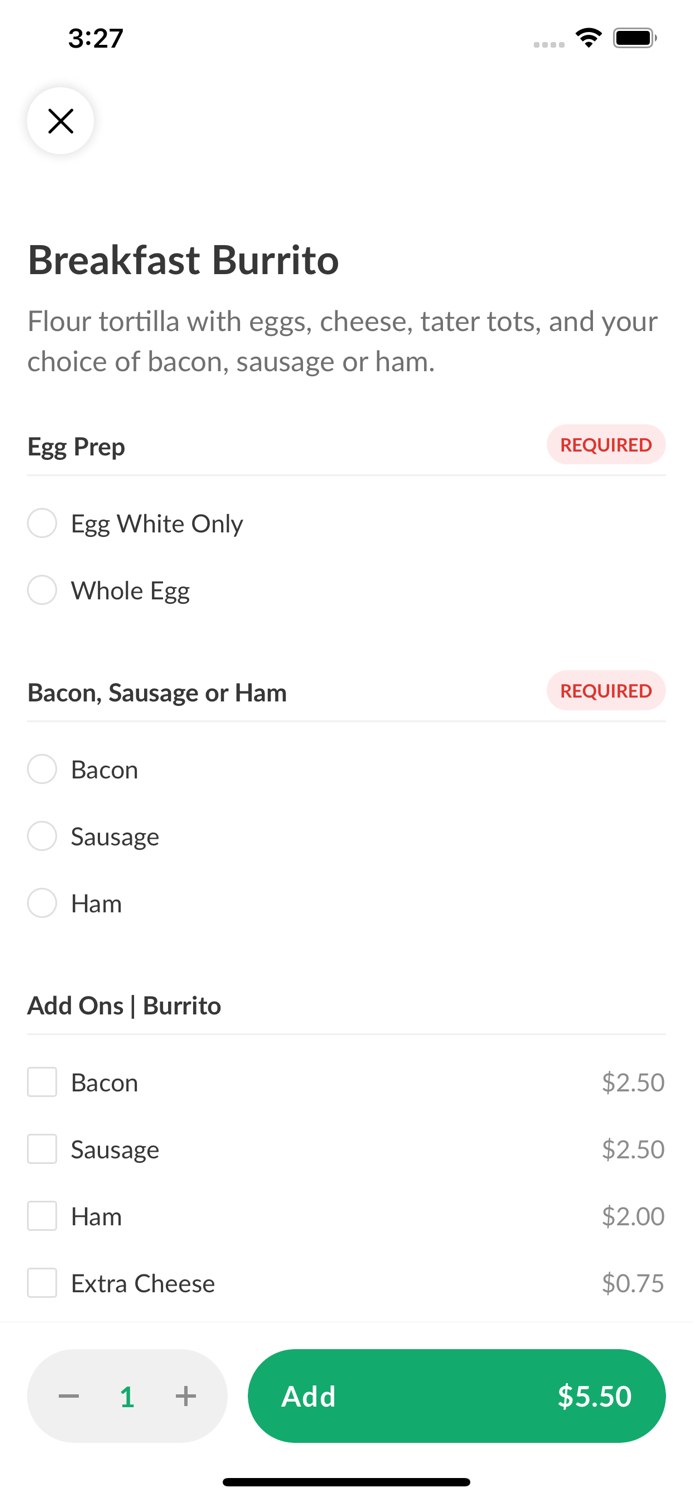Viewport: 693px width, 1500px height.
Task: Tap the plus icon to increase quantity
Action: (186, 1396)
